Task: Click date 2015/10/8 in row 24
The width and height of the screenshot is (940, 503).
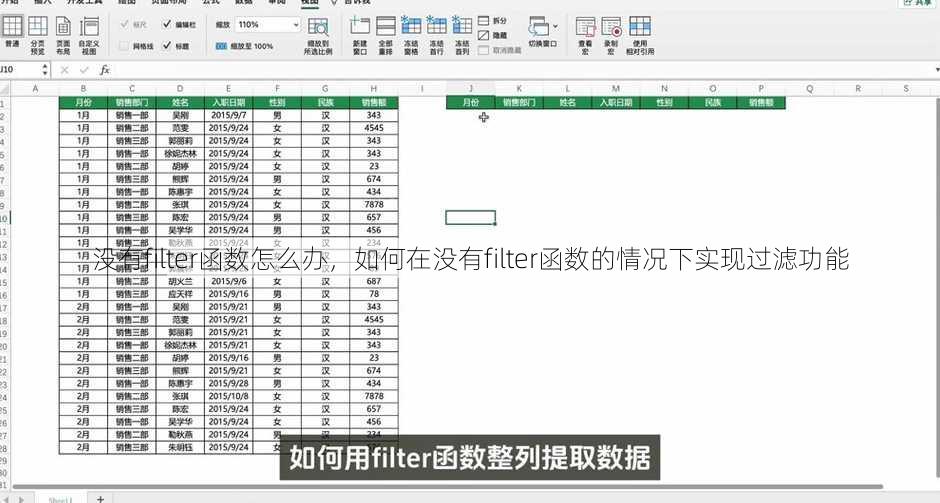Action: (228, 396)
